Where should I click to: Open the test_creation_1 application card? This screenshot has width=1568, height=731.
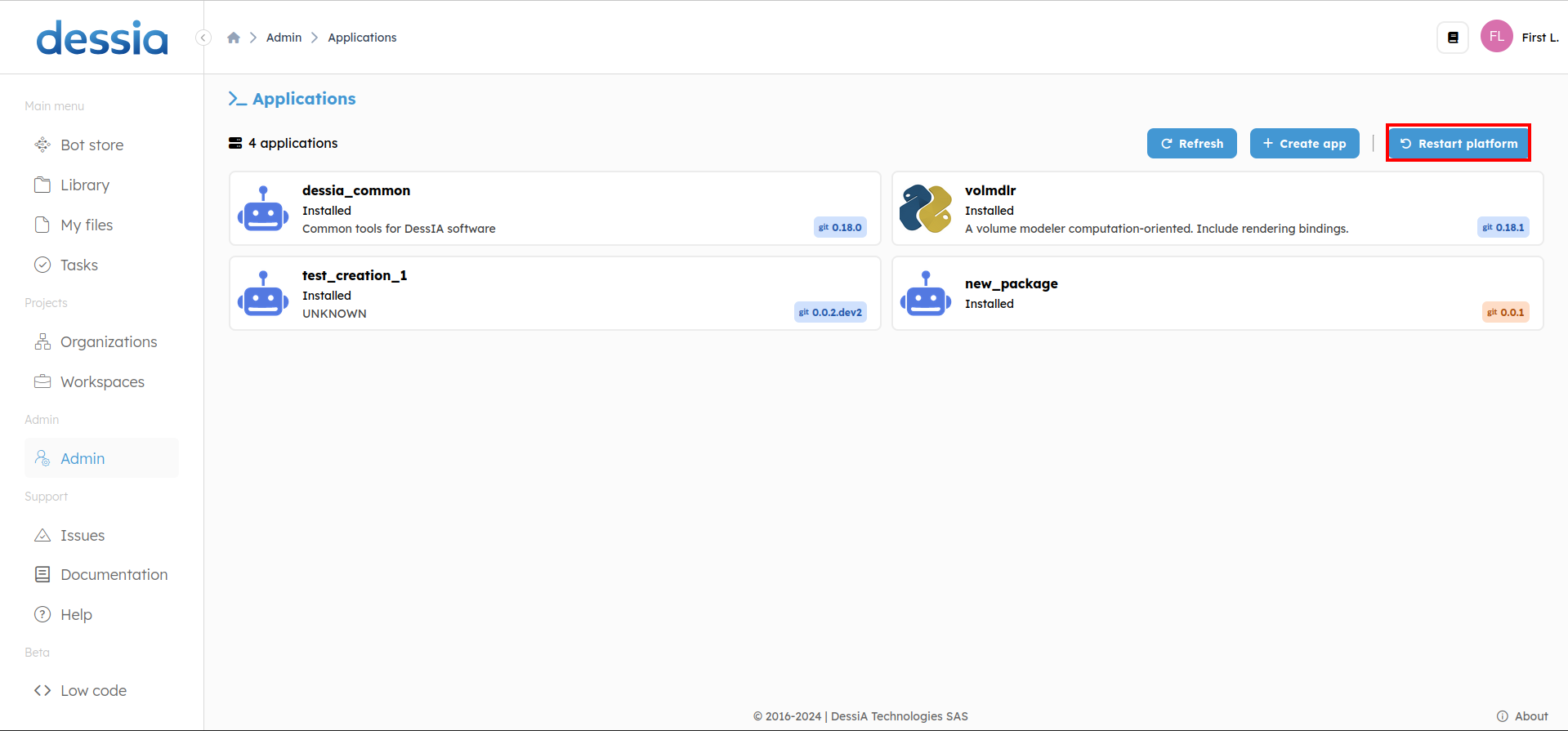pos(555,293)
